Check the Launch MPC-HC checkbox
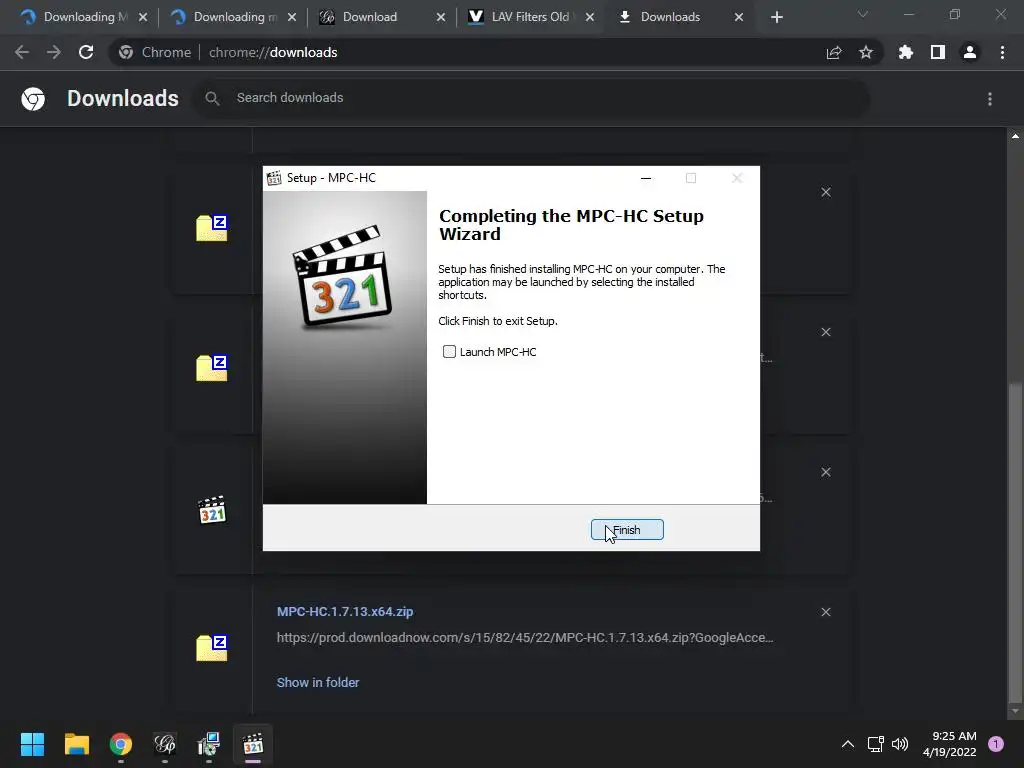 (449, 351)
